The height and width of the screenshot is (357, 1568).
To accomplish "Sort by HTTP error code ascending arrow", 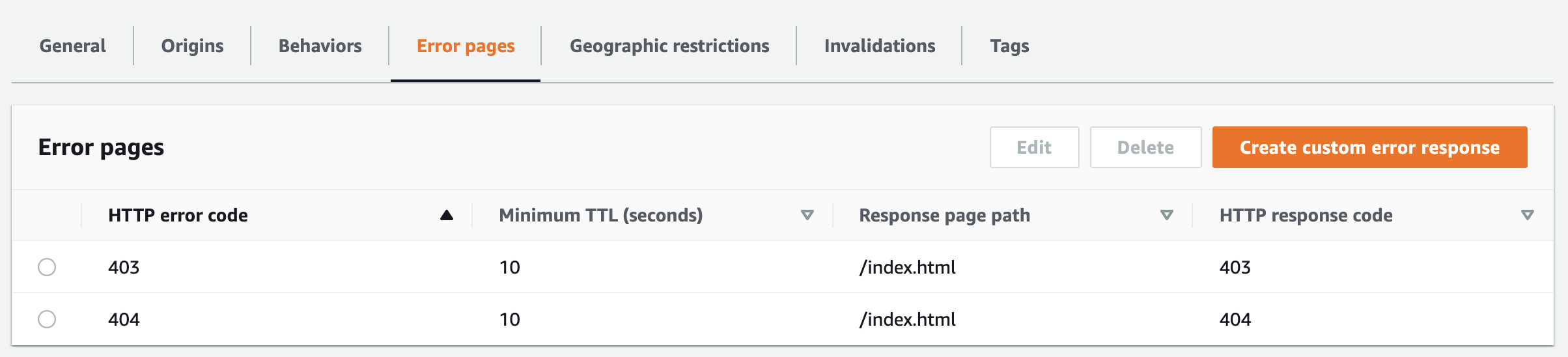I will click(447, 216).
